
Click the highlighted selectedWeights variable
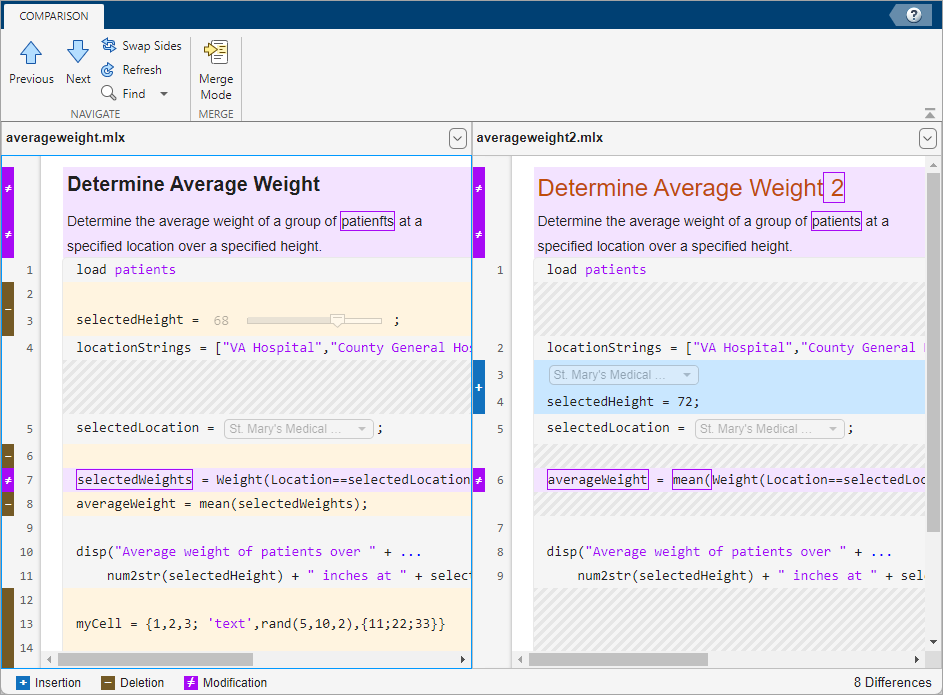(x=134, y=480)
